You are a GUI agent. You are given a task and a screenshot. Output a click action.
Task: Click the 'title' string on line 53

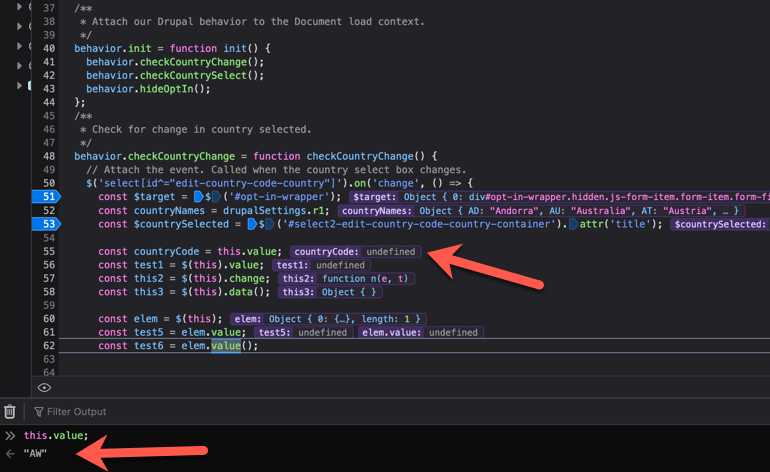(x=632, y=224)
